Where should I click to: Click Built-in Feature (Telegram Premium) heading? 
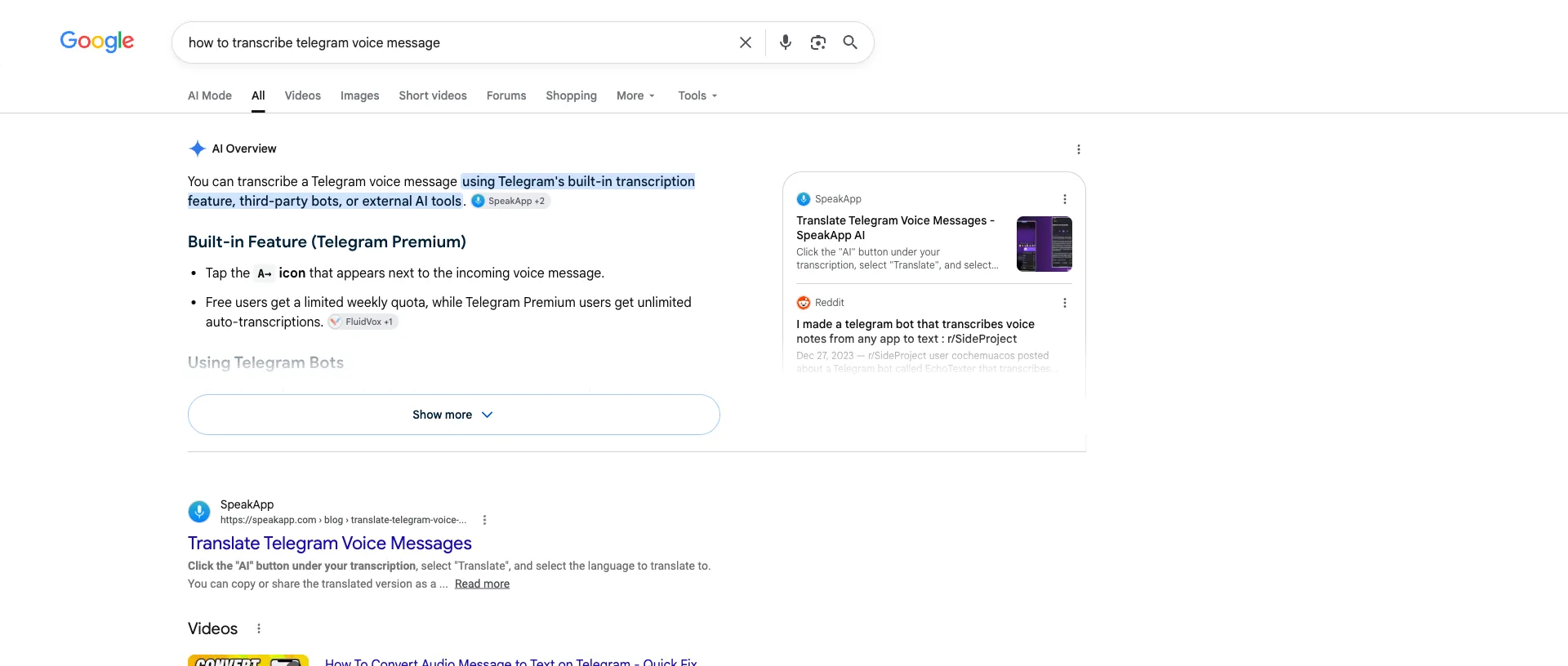(327, 242)
